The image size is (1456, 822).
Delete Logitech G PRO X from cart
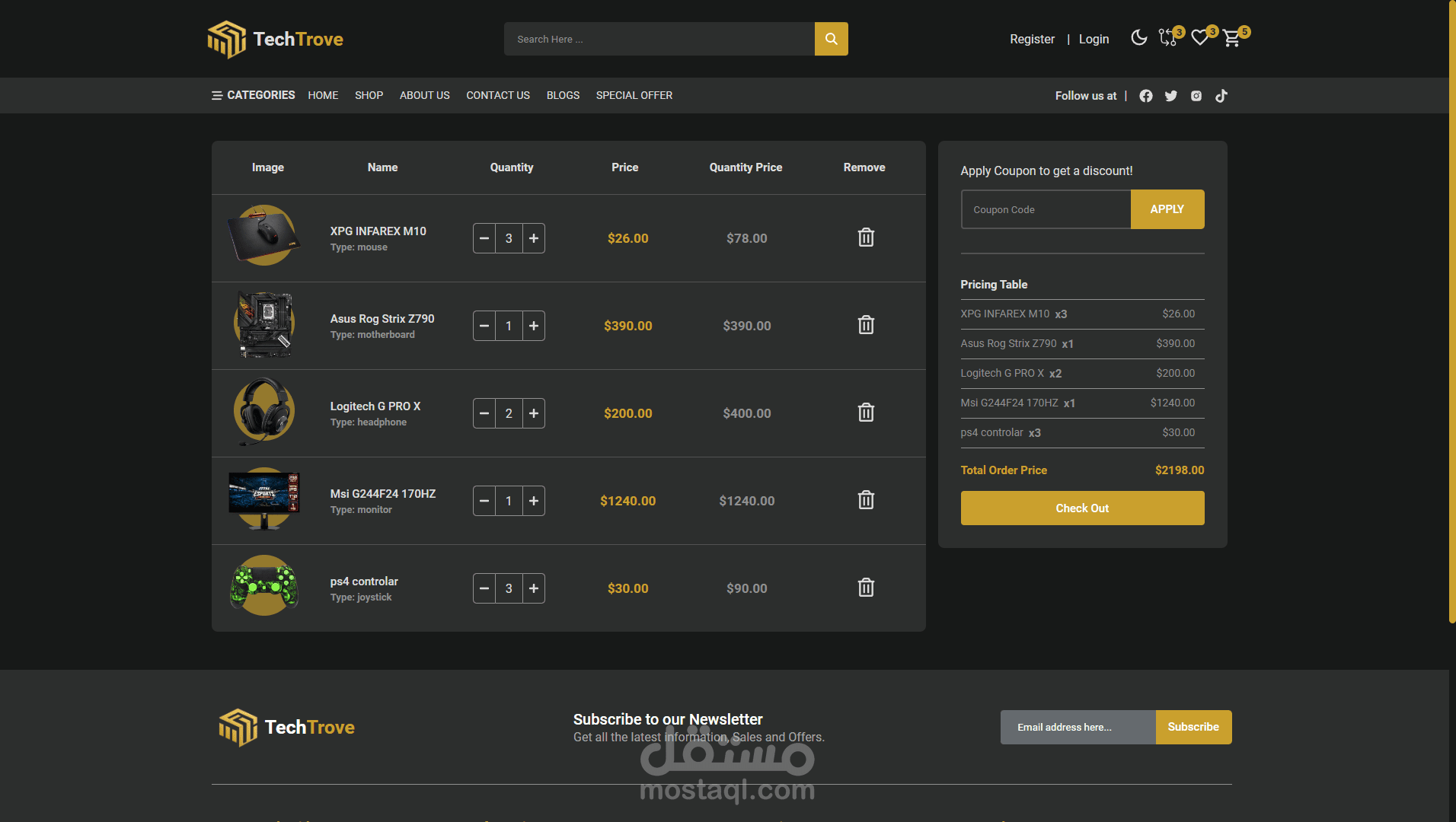click(866, 413)
